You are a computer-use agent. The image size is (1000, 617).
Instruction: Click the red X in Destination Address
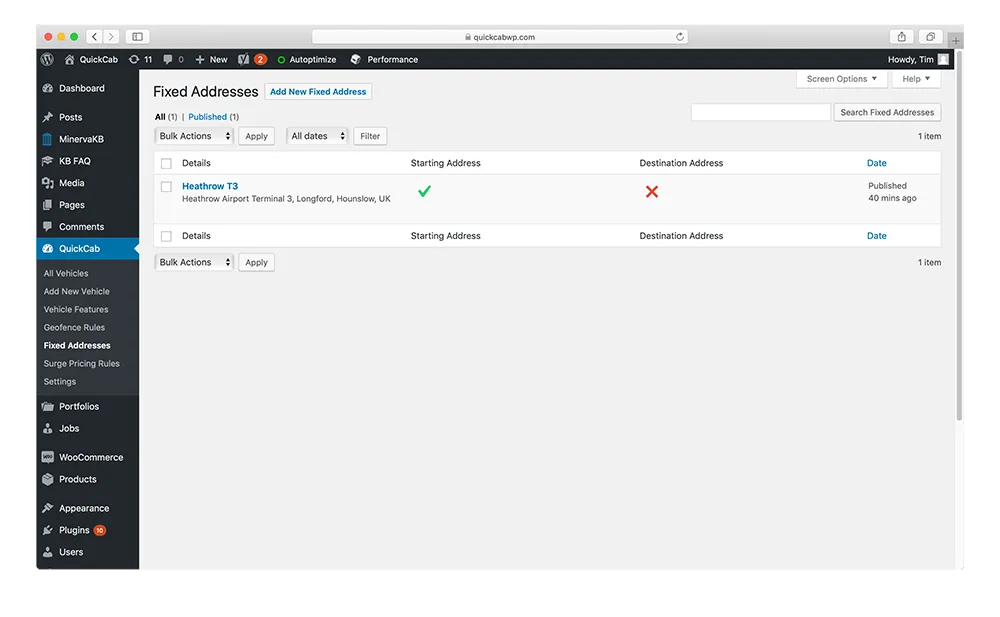click(x=651, y=191)
